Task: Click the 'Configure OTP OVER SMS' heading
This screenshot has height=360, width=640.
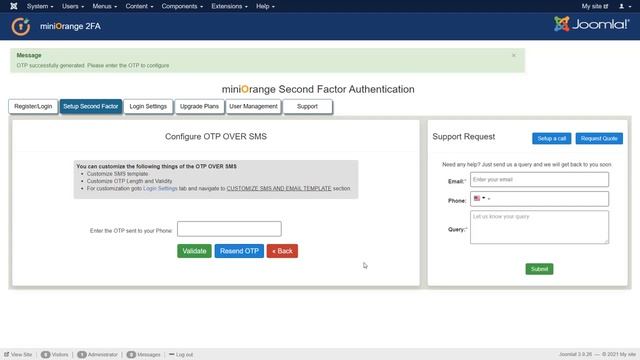Action: point(216,137)
